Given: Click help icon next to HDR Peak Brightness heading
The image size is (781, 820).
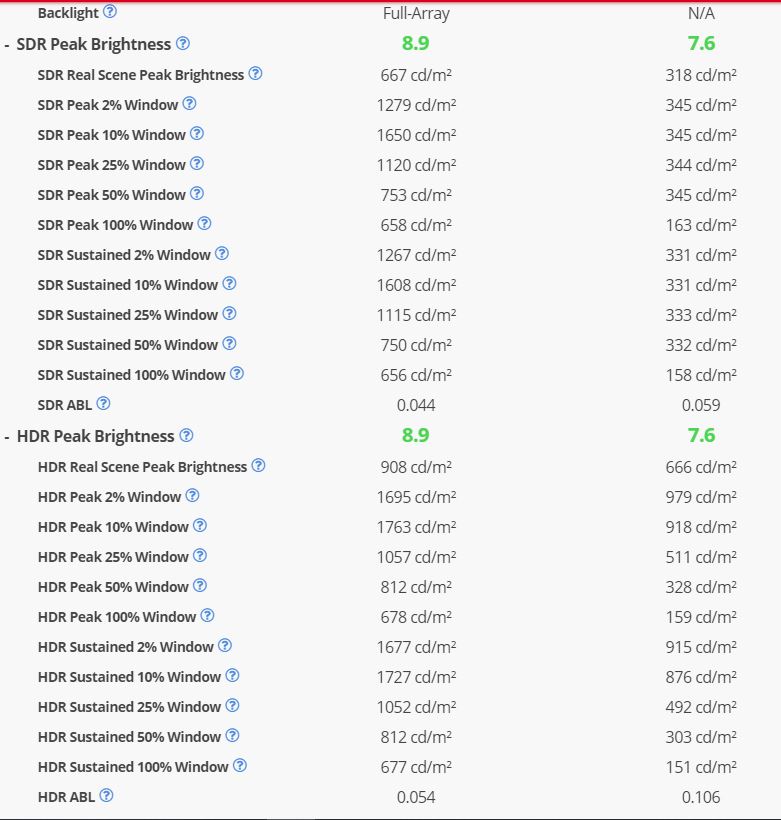Looking at the screenshot, I should click(x=186, y=436).
